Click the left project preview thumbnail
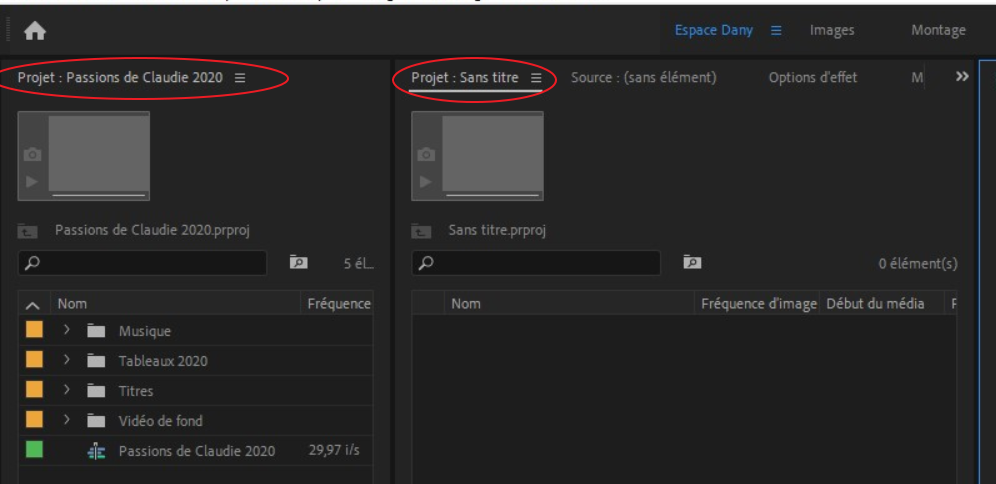Image resolution: width=996 pixels, height=484 pixels. coord(84,156)
